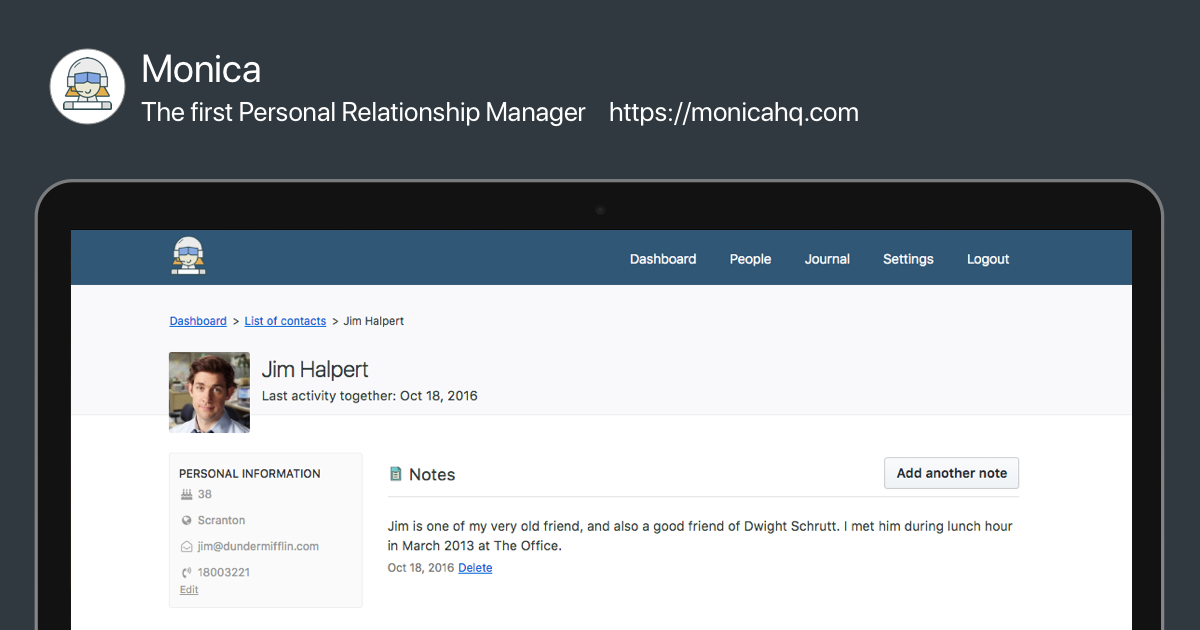Click Jim Halpert's profile photo
Image resolution: width=1200 pixels, height=630 pixels.
tap(209, 392)
